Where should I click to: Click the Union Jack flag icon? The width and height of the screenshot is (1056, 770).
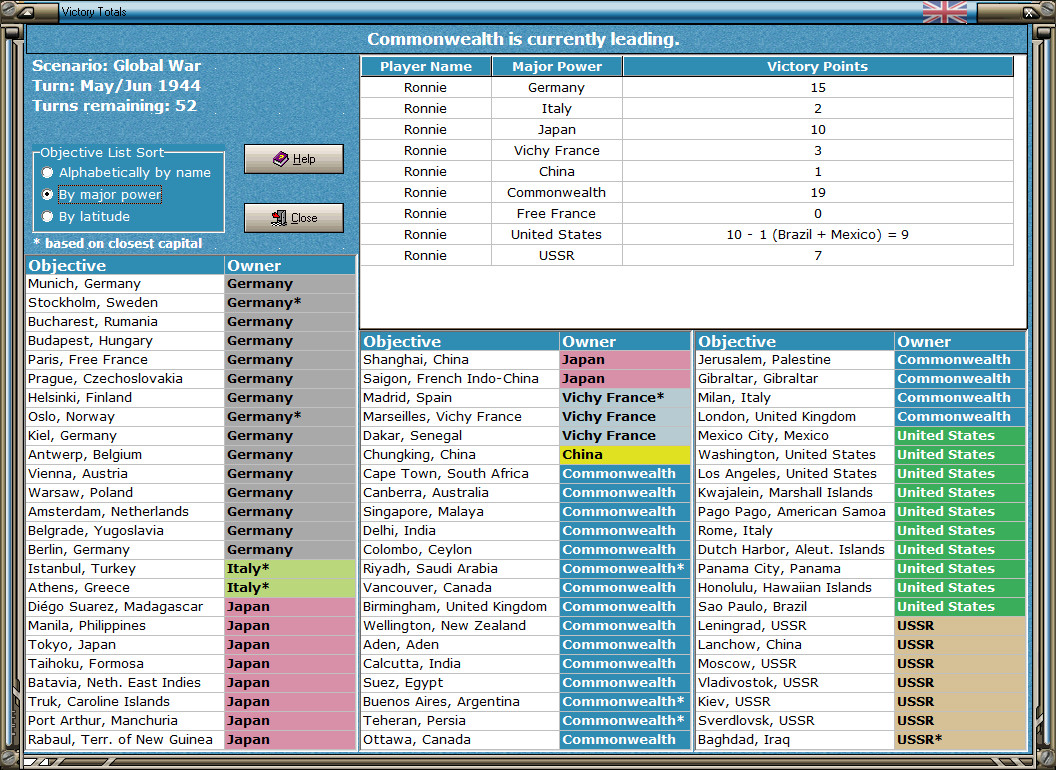[944, 11]
